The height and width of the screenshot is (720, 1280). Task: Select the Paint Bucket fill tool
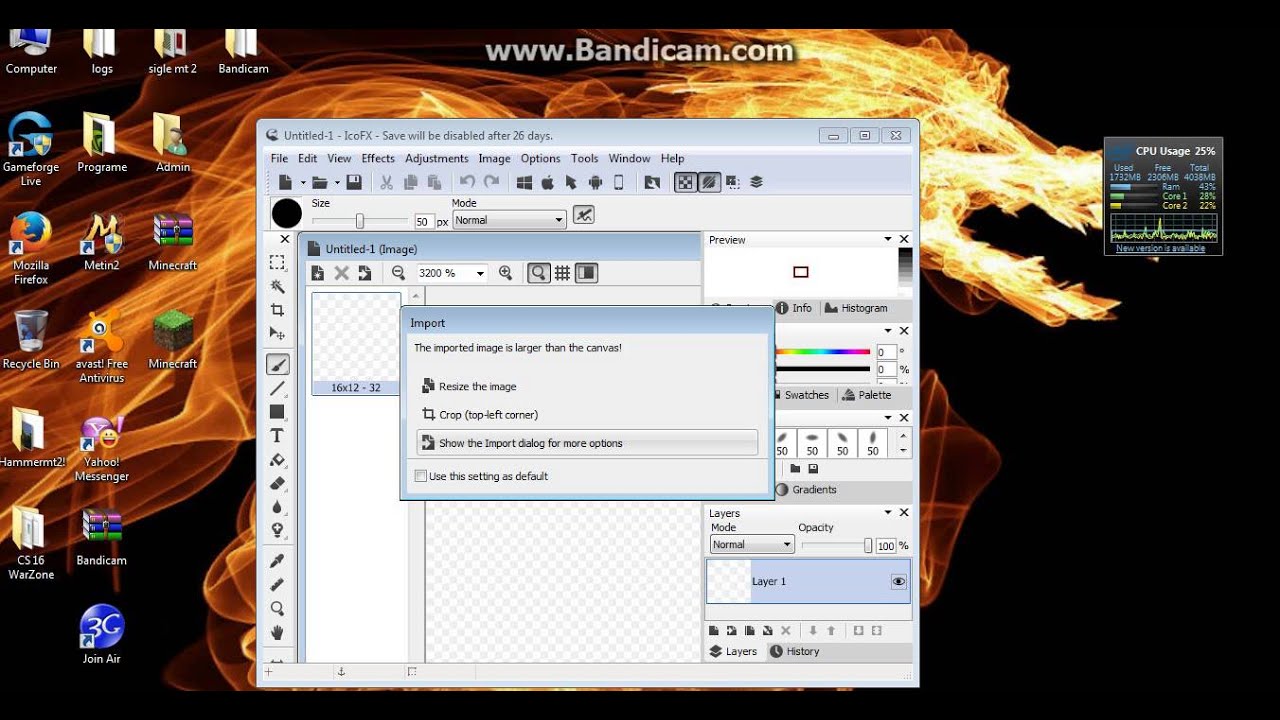(x=277, y=460)
